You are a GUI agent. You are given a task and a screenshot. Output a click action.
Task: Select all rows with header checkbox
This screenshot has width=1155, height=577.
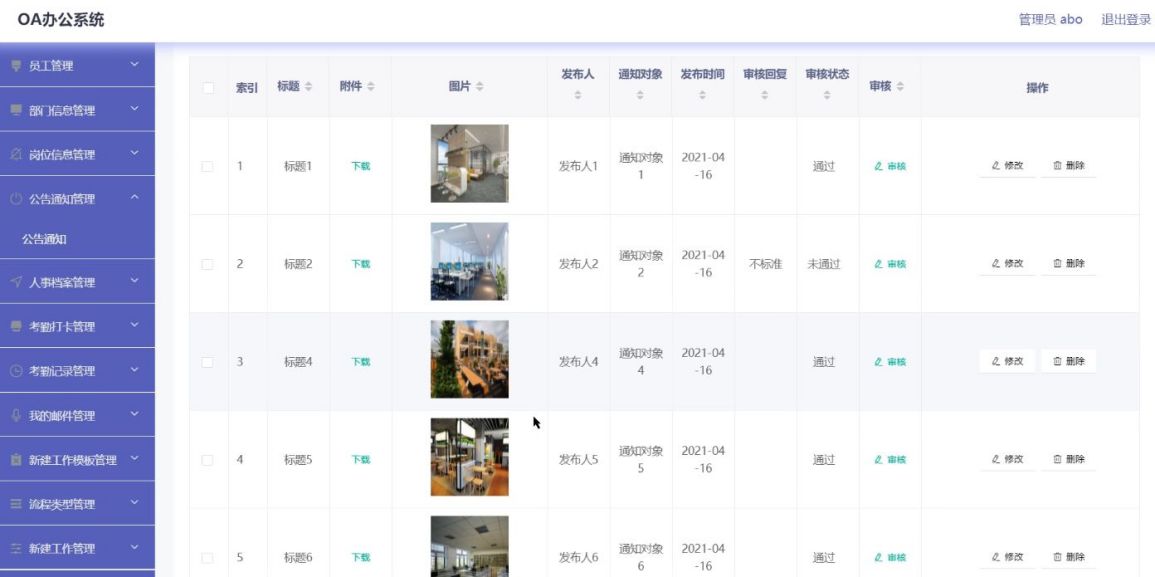coord(208,88)
